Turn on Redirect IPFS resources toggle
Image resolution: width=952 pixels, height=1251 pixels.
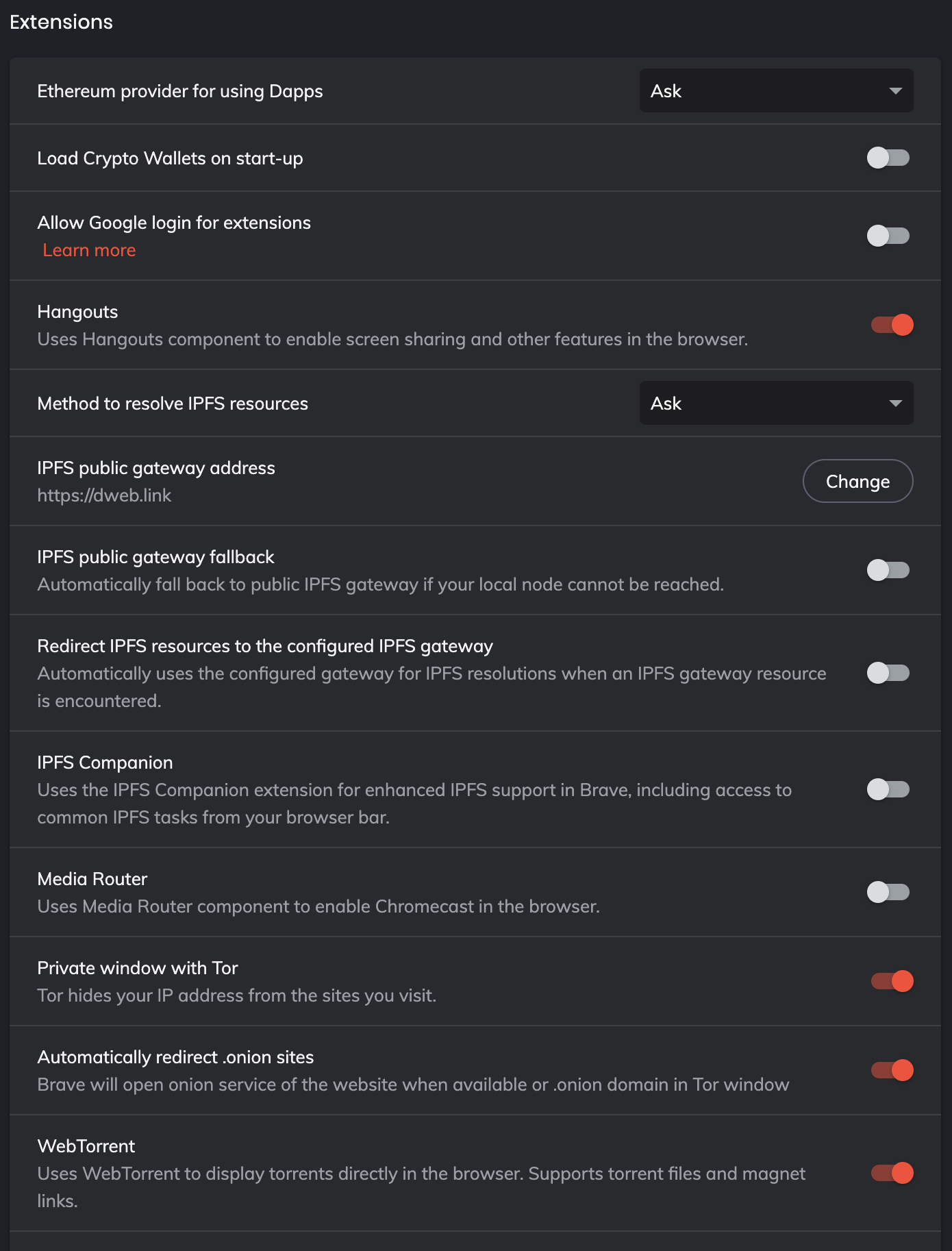888,673
